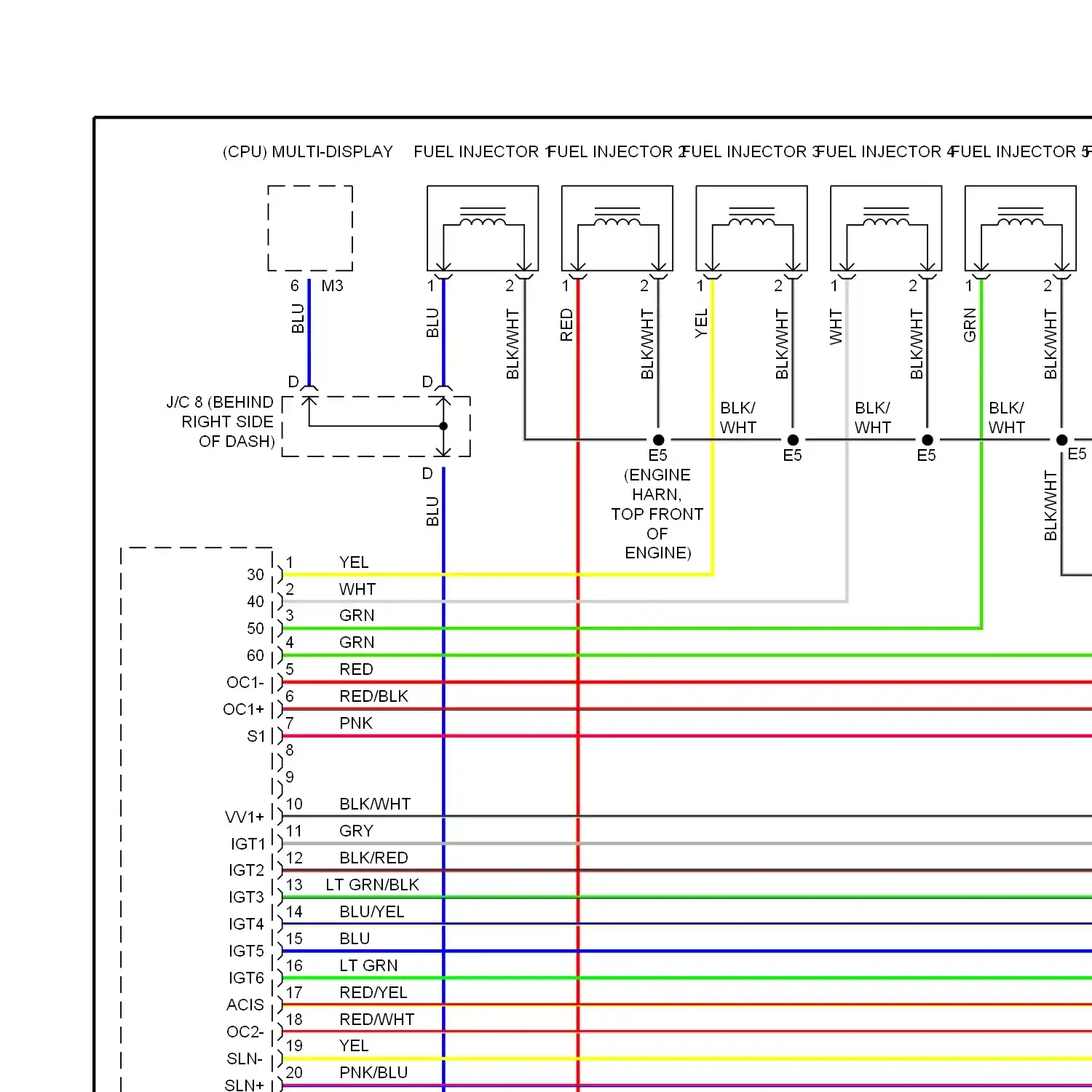Screen dimensions: 1092x1092
Task: Click the '(ENGINE HARN, TOP FRONT OF ENGINE)' note
Action: click(657, 513)
